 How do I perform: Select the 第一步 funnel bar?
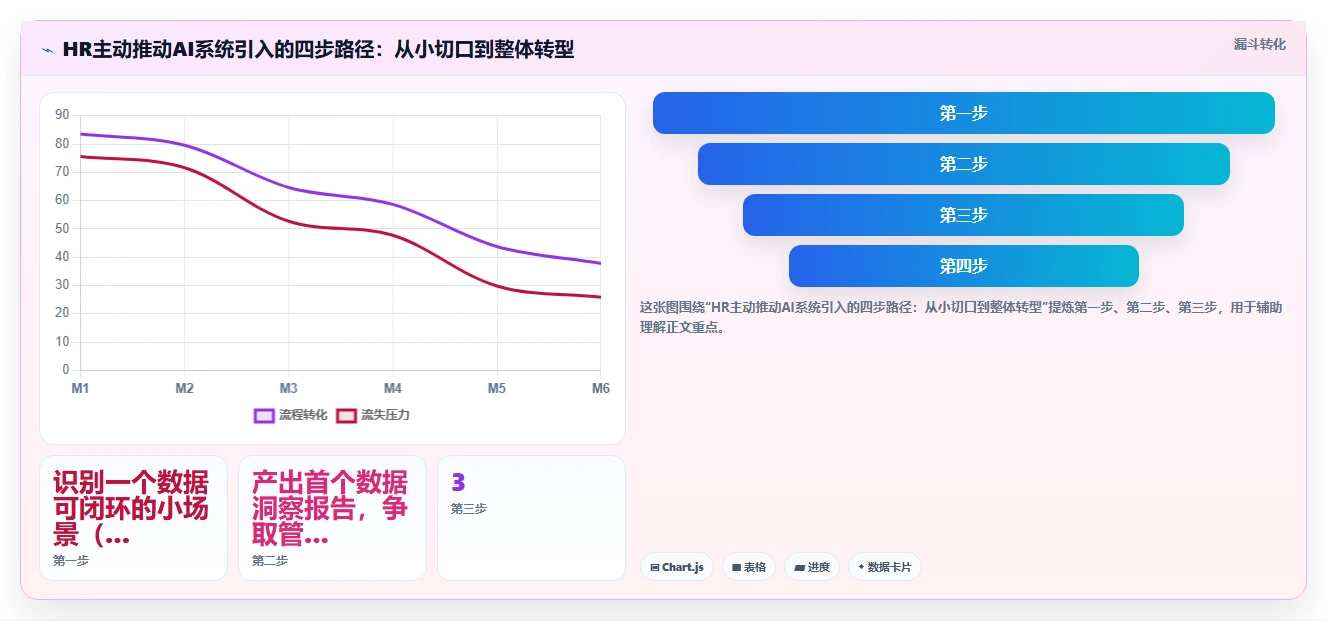(x=963, y=113)
